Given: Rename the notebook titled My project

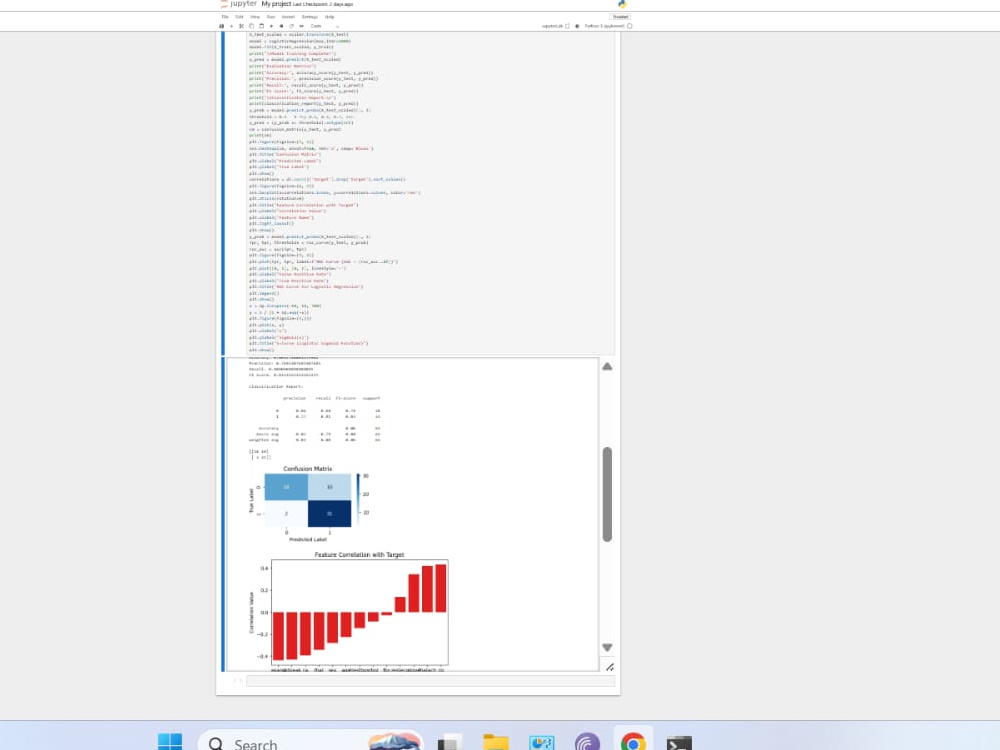Looking at the screenshot, I should (276, 4).
